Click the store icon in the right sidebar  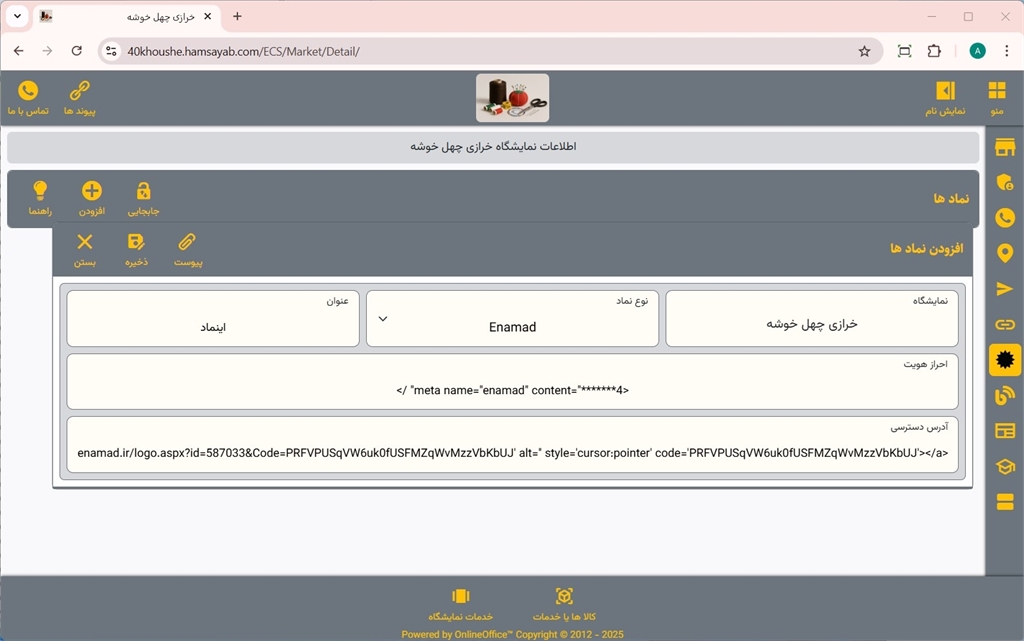pyautogui.click(x=1005, y=148)
